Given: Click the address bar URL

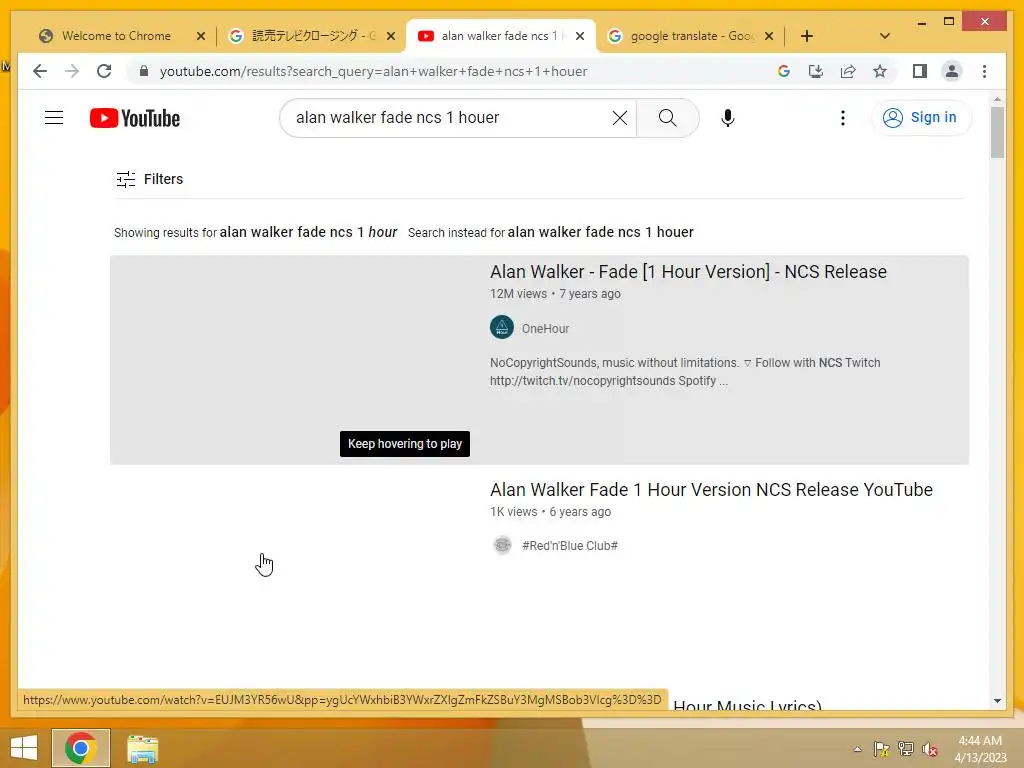Looking at the screenshot, I should coord(373,71).
